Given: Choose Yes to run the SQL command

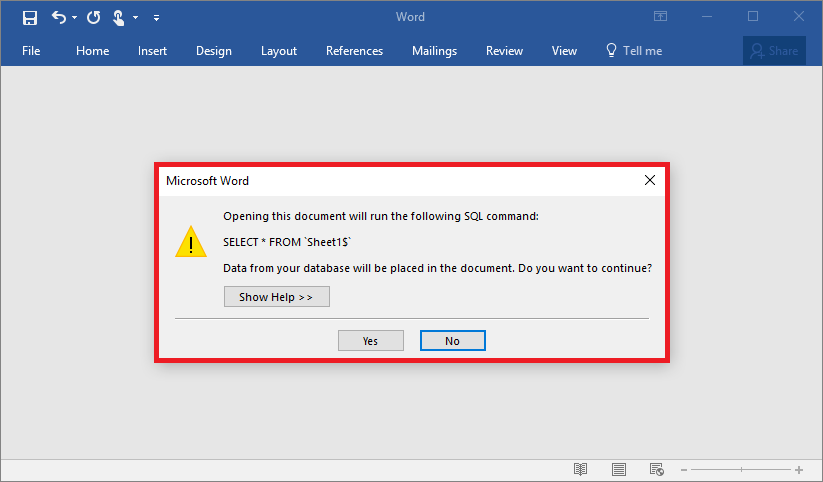Looking at the screenshot, I should tap(371, 341).
